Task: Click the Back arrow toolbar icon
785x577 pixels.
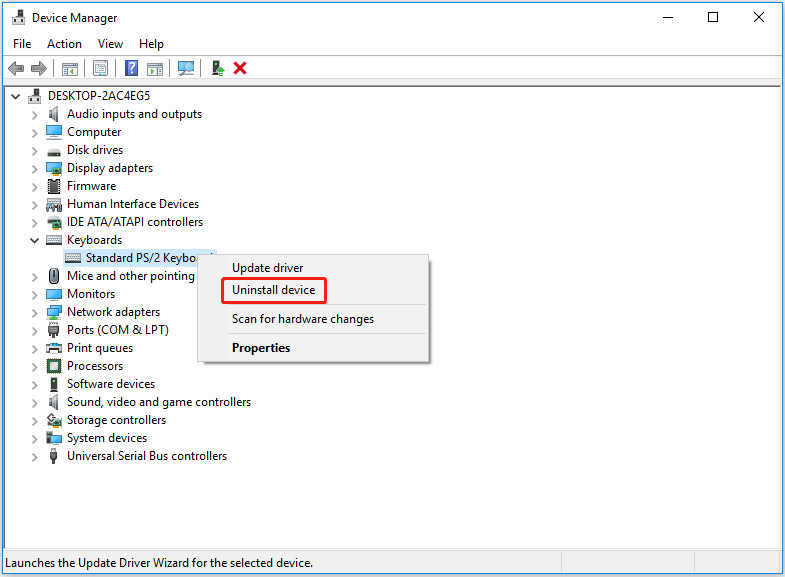Action: pos(16,68)
